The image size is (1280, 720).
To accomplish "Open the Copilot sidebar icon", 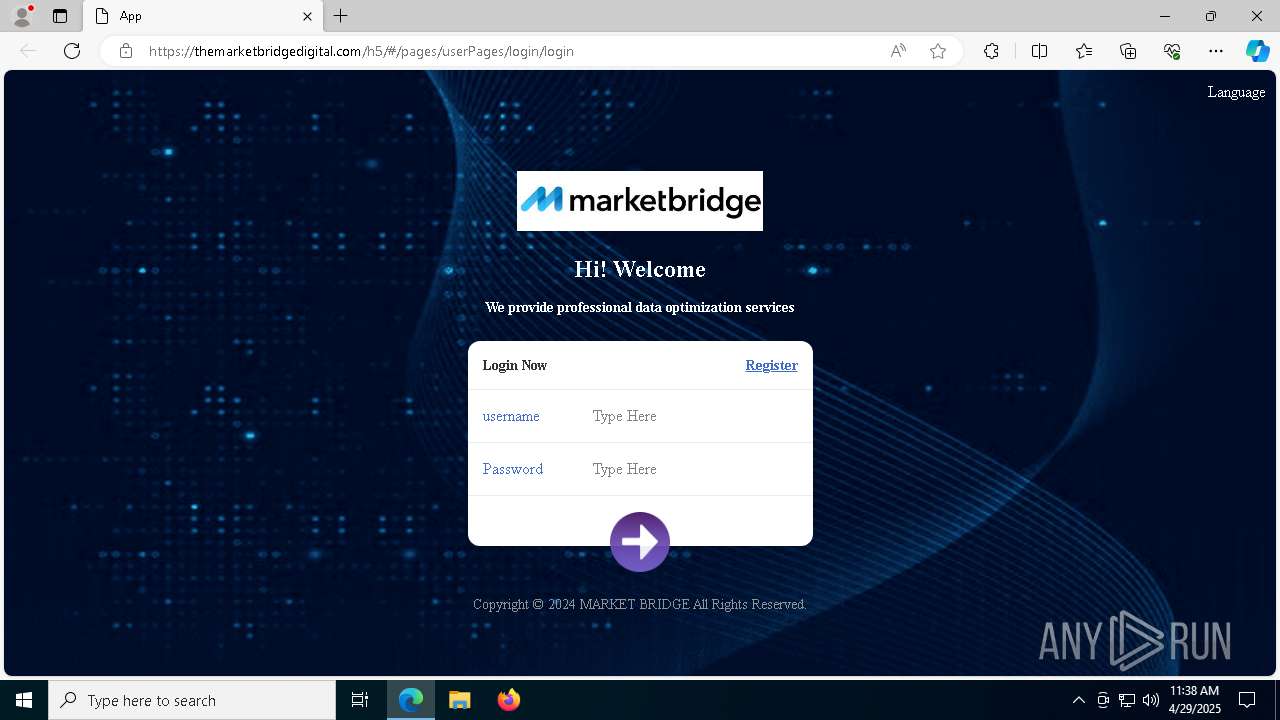I will [1257, 51].
